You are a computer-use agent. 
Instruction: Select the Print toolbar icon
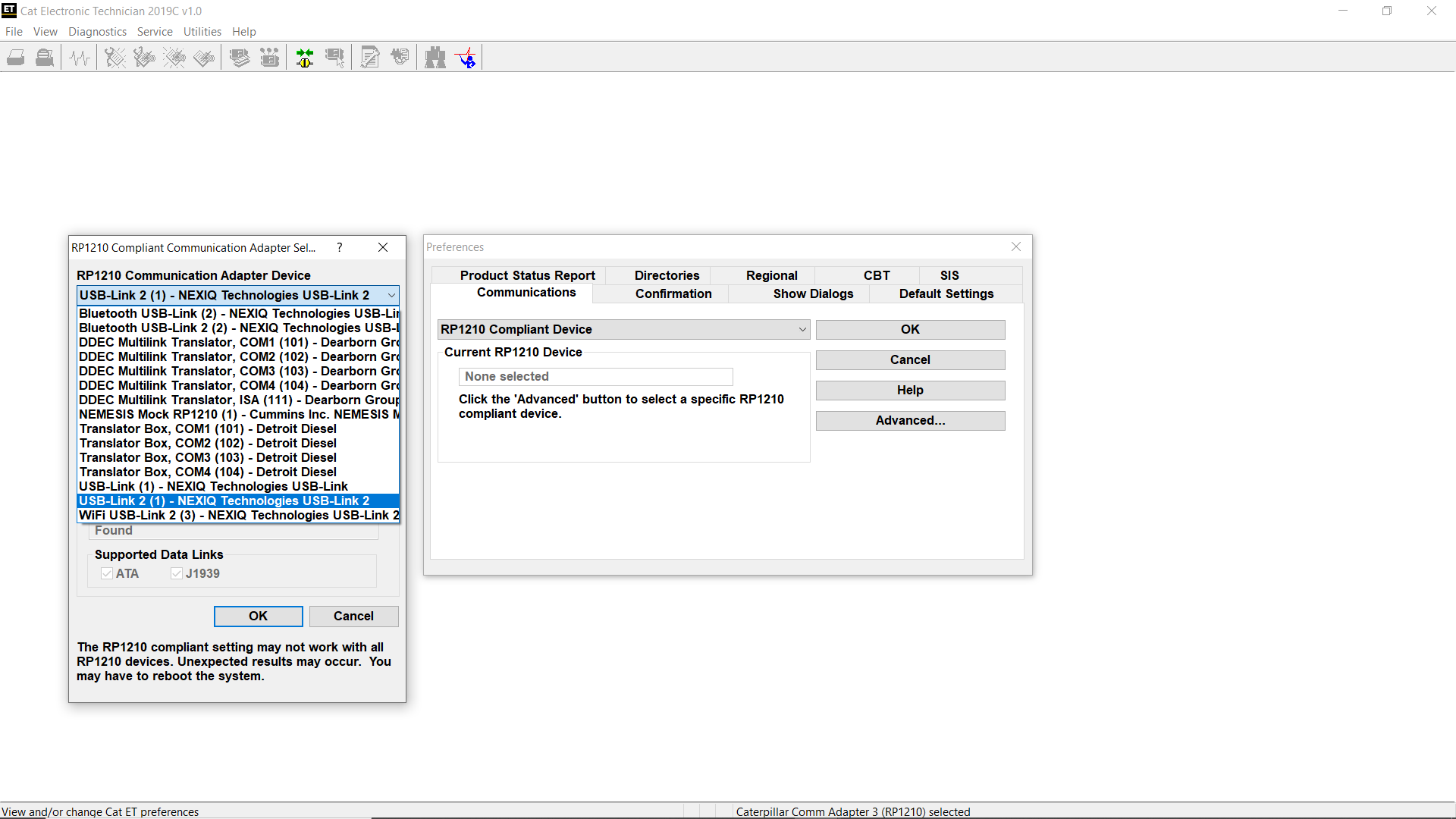(x=15, y=57)
